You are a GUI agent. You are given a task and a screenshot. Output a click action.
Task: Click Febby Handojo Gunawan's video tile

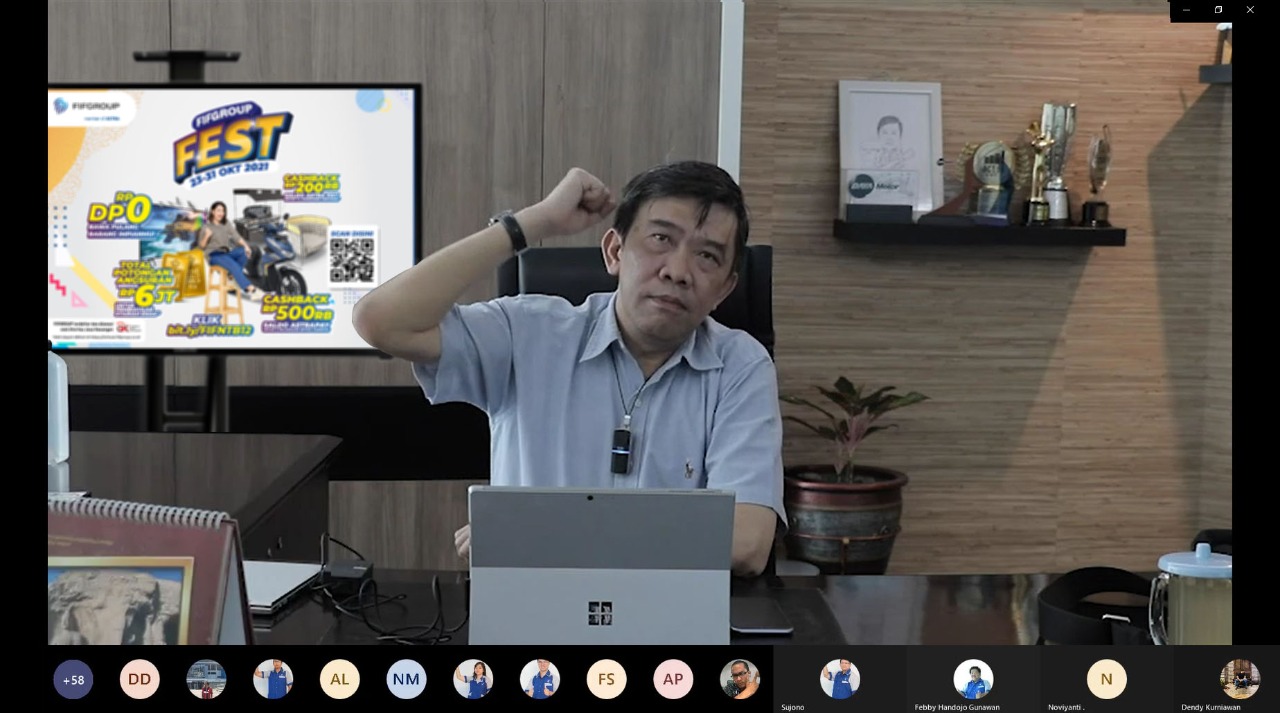[x=973, y=679]
